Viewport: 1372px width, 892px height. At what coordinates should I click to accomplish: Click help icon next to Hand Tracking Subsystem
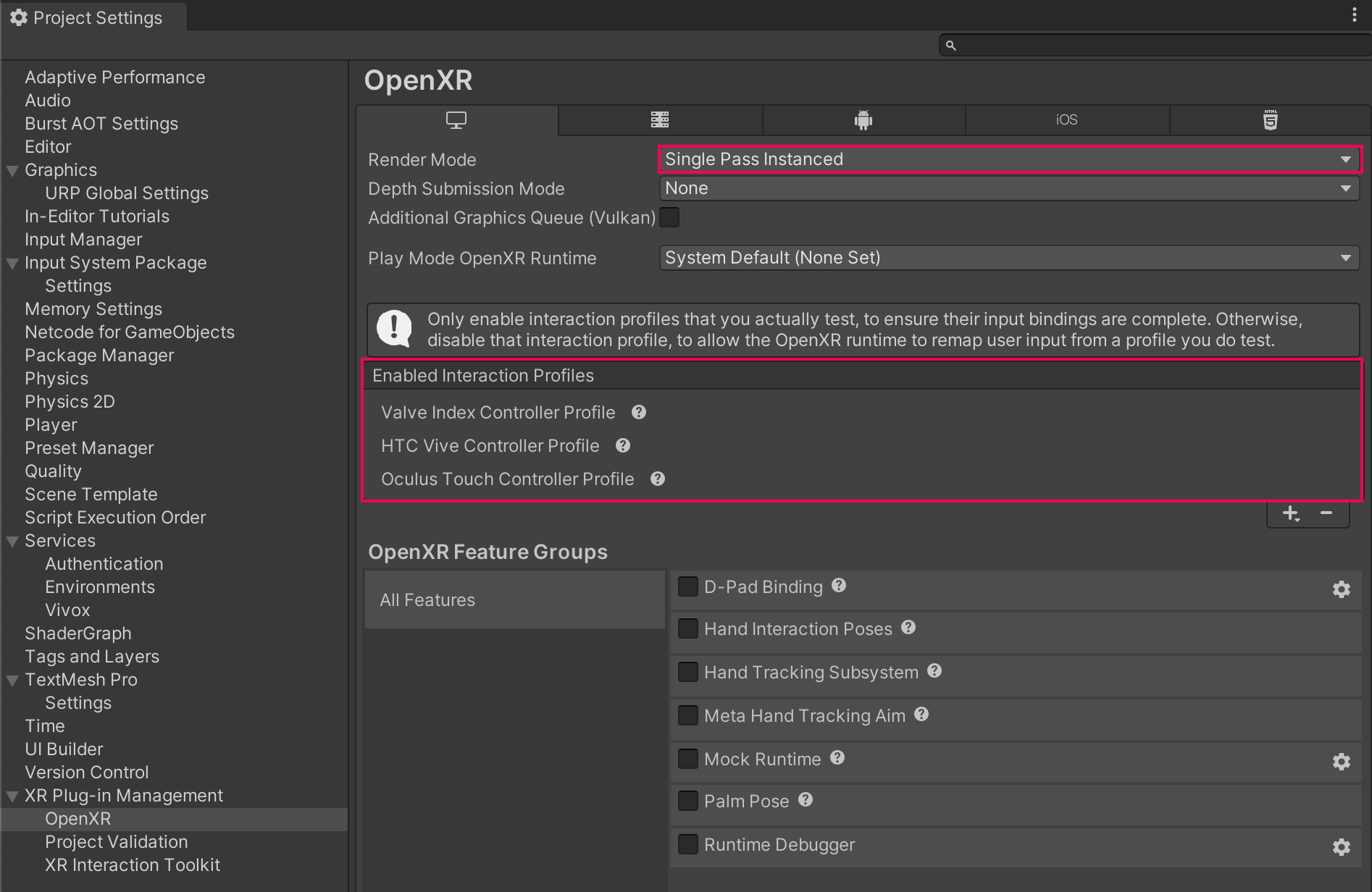(934, 671)
